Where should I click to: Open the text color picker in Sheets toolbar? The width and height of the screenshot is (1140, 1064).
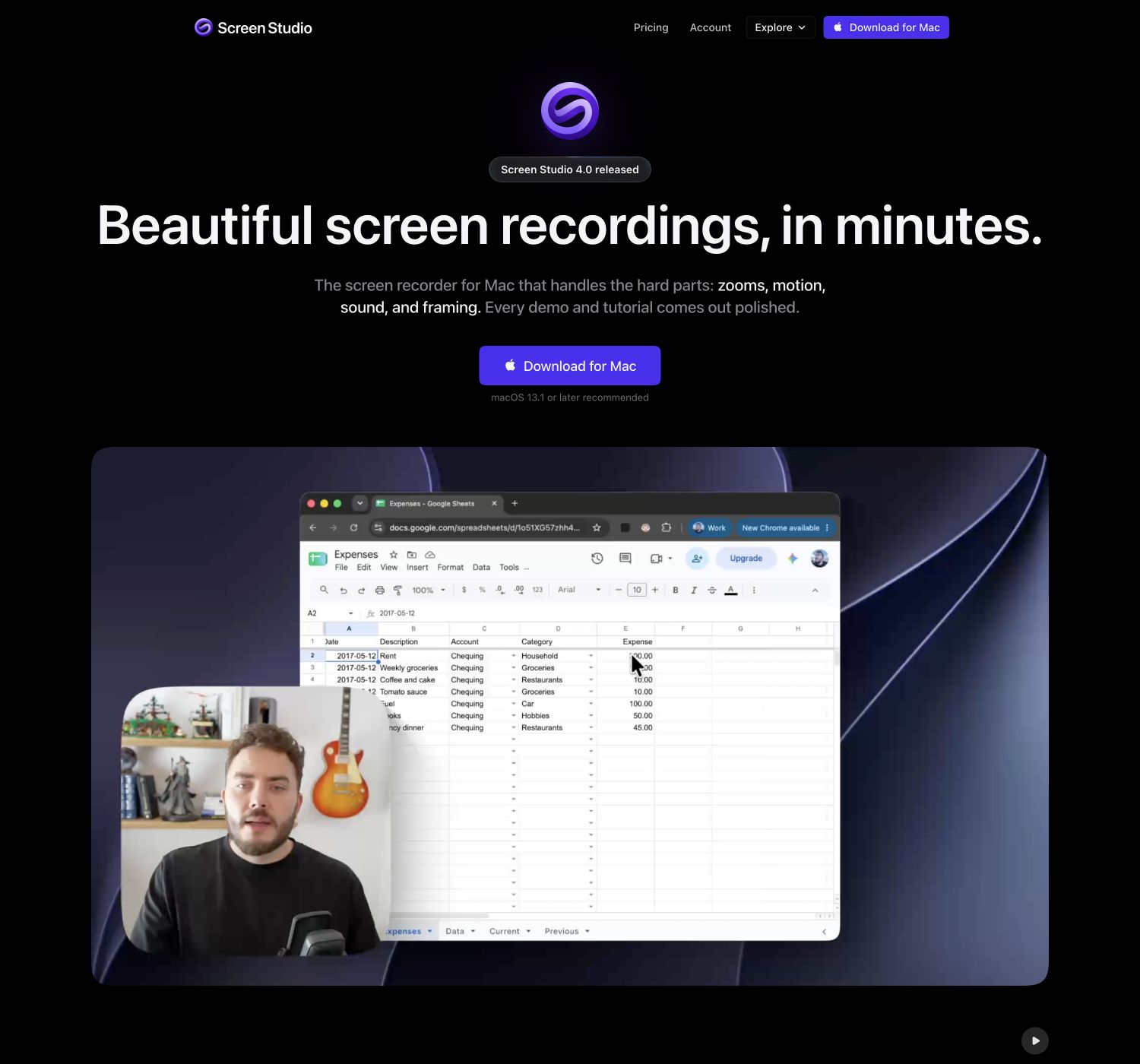pyautogui.click(x=731, y=591)
